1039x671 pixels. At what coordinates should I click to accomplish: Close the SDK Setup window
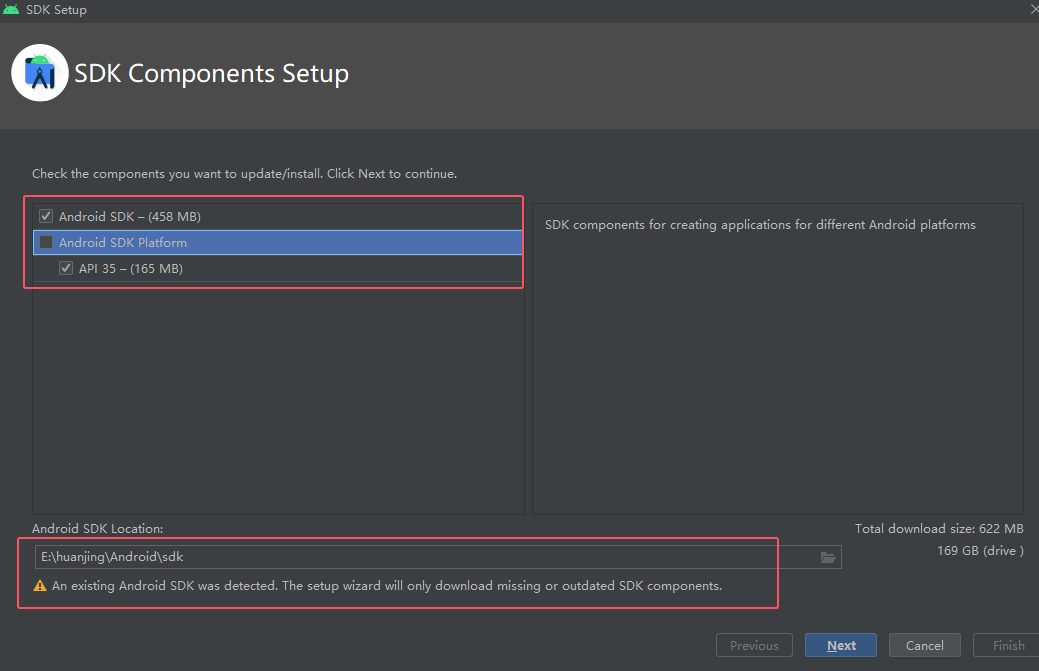[x=1034, y=9]
